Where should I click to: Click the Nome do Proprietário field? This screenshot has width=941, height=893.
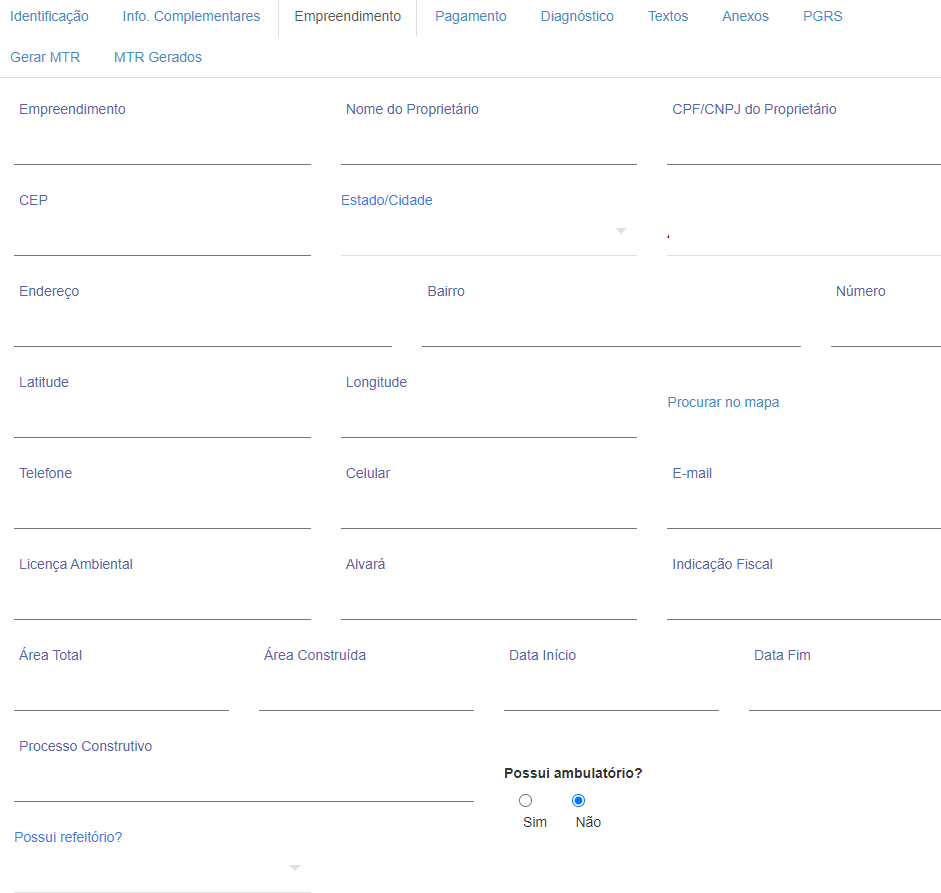tap(489, 144)
